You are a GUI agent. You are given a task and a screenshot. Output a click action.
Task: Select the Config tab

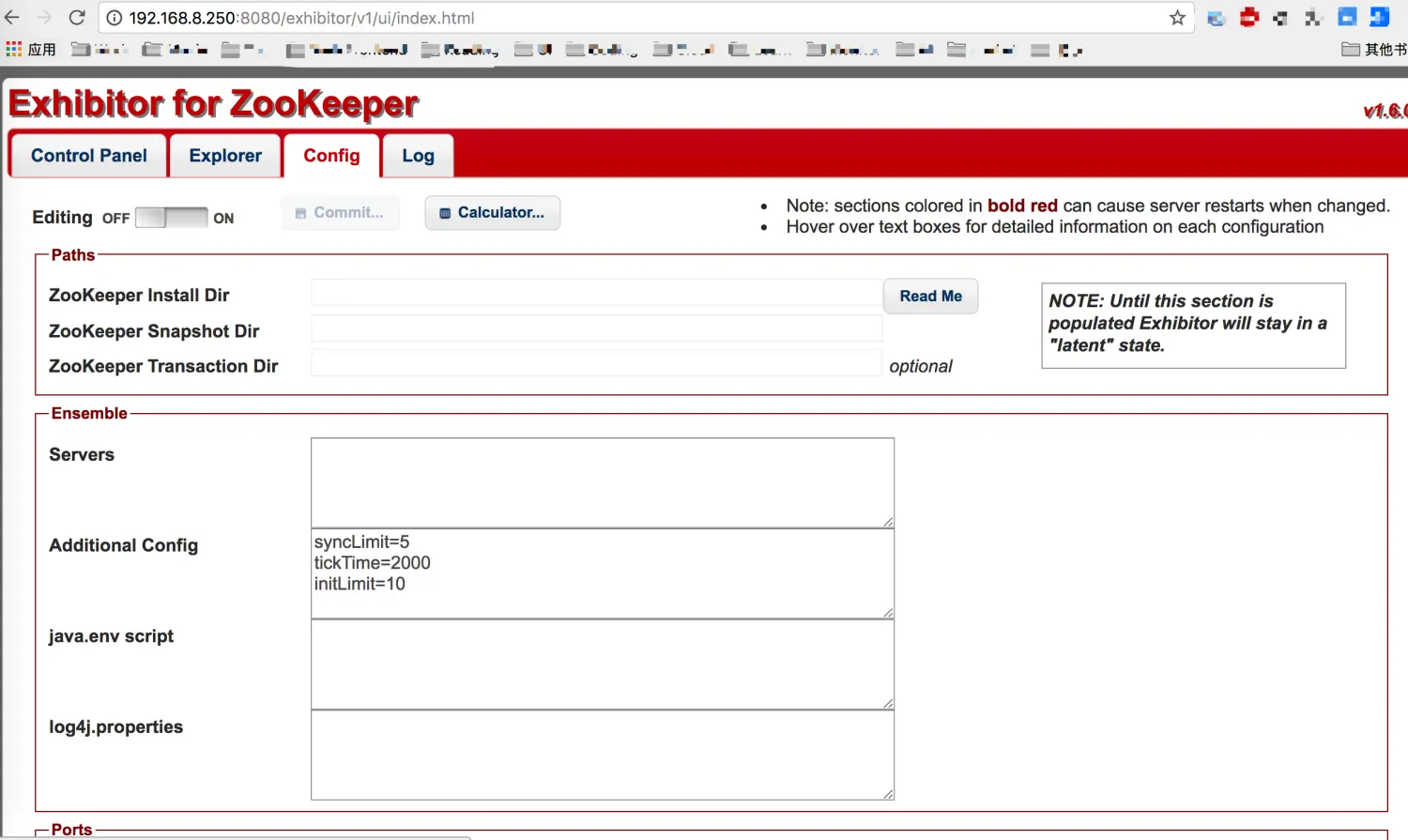[x=331, y=156]
